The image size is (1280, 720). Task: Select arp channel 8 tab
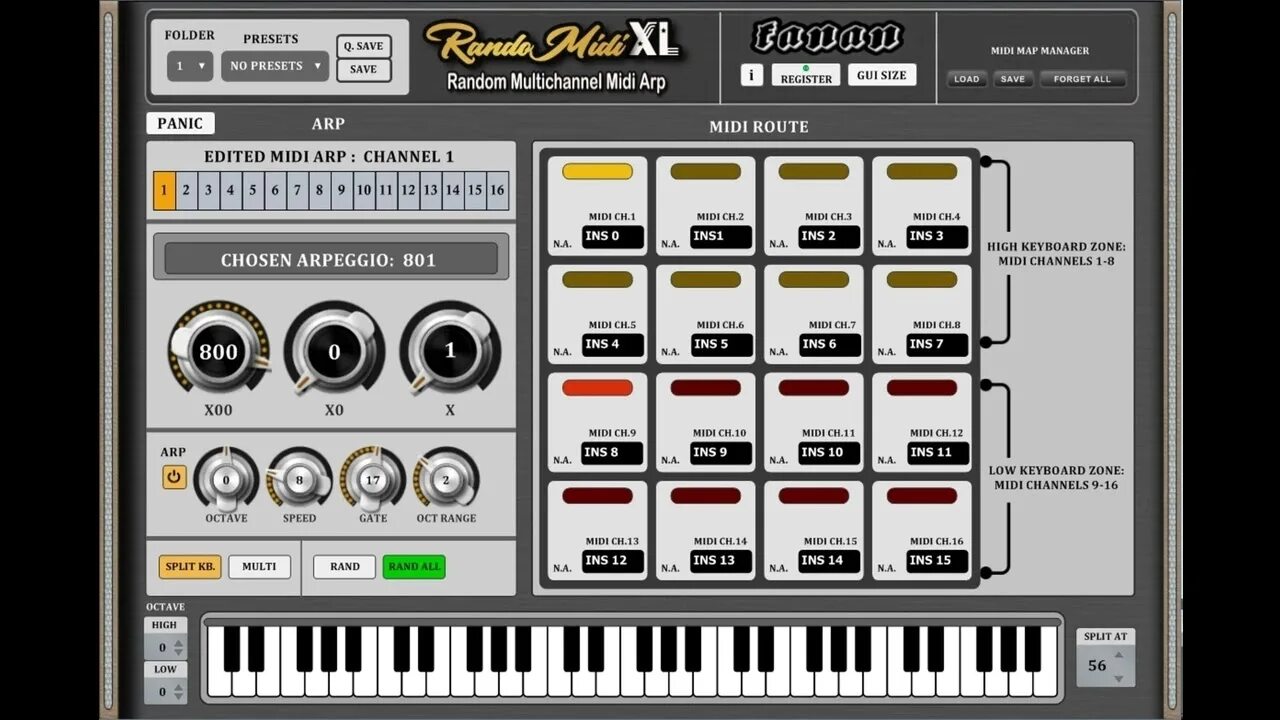(319, 190)
